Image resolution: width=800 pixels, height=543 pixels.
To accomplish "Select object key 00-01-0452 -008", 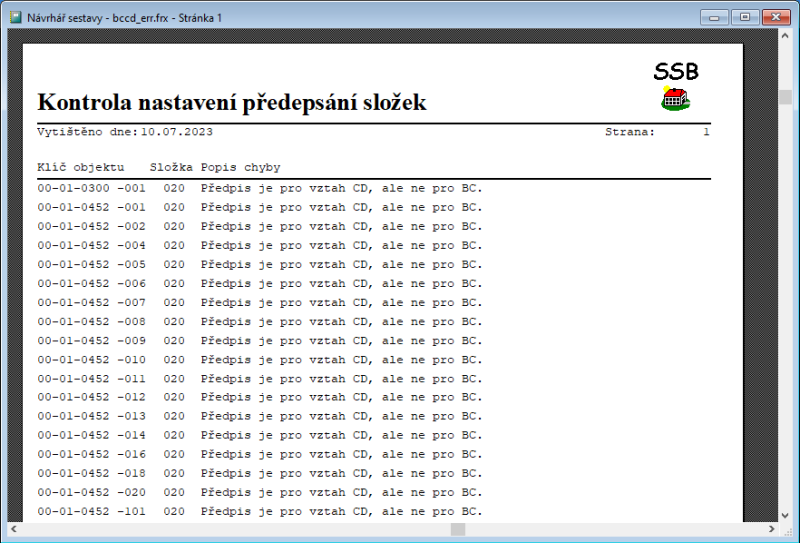I will pyautogui.click(x=91, y=322).
